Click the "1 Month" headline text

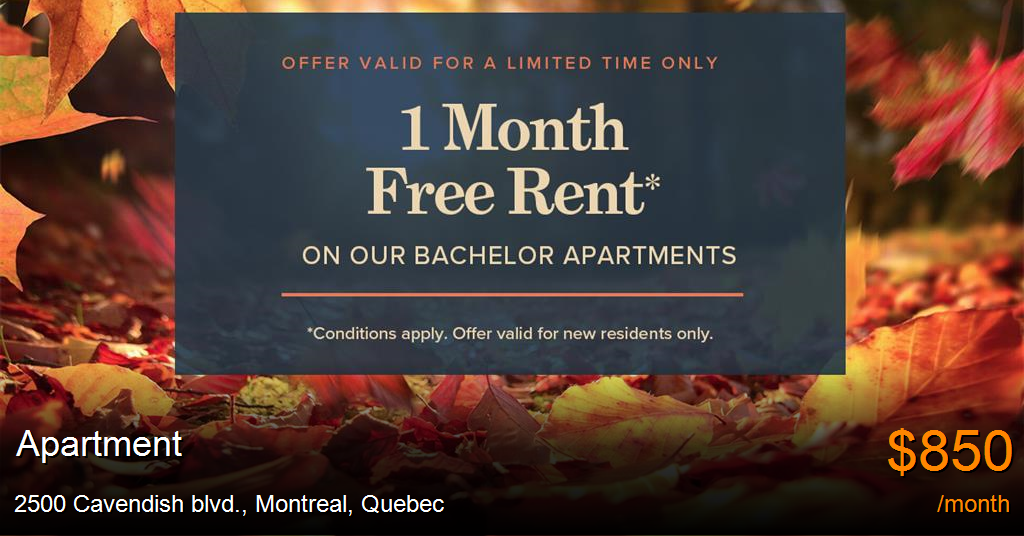point(513,128)
